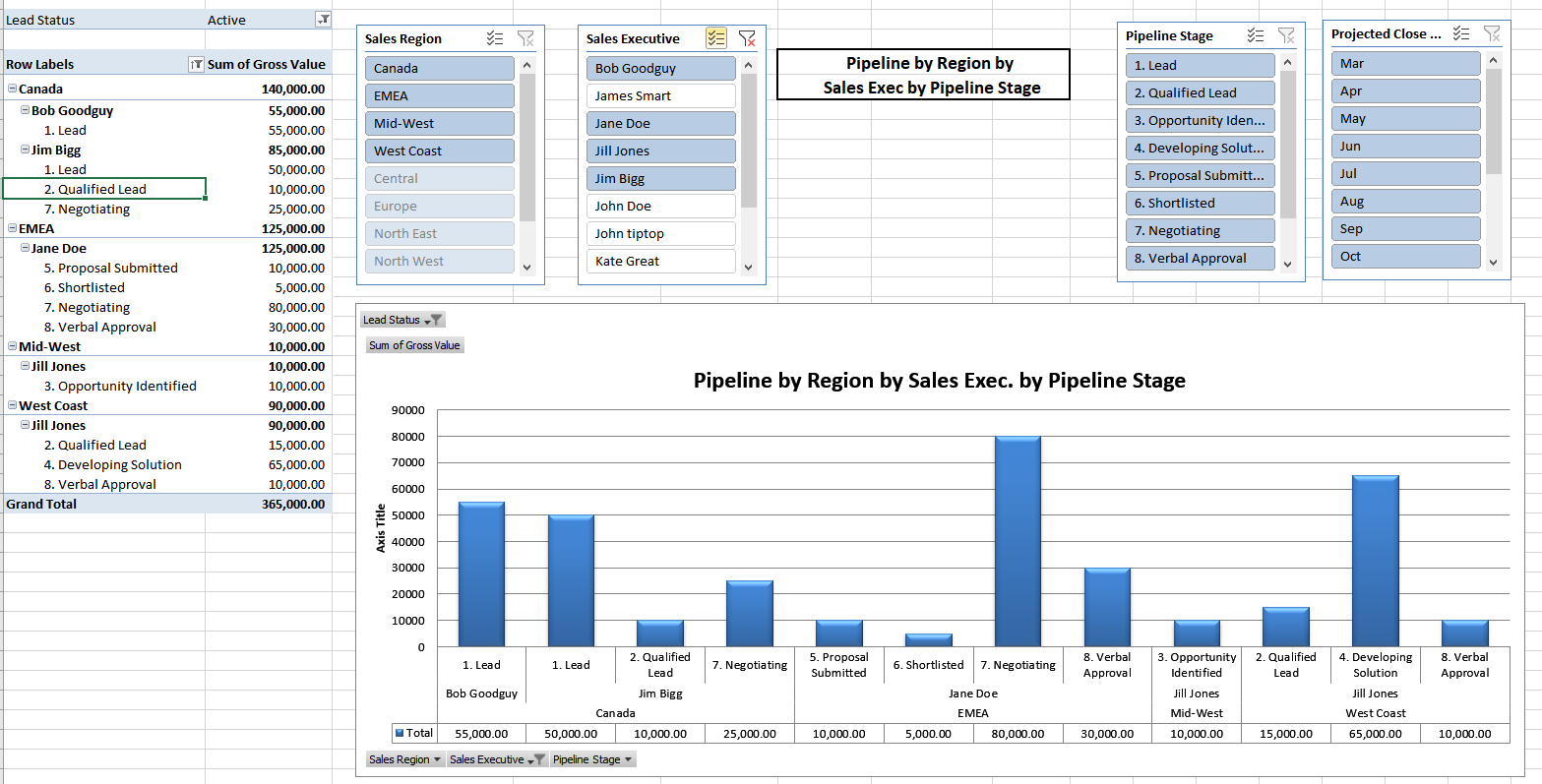Enable multi-select on the Projected Close slicer
1542x784 pixels.
[x=1463, y=32]
